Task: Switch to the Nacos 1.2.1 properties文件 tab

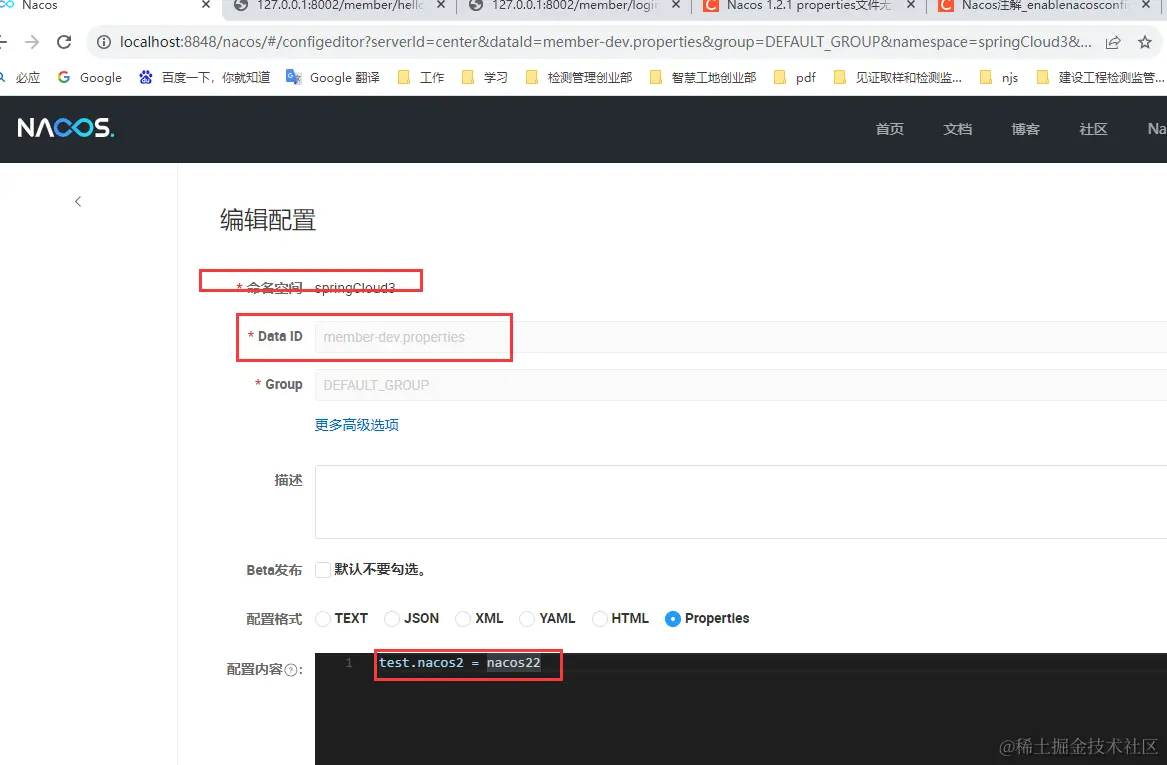Action: [809, 6]
